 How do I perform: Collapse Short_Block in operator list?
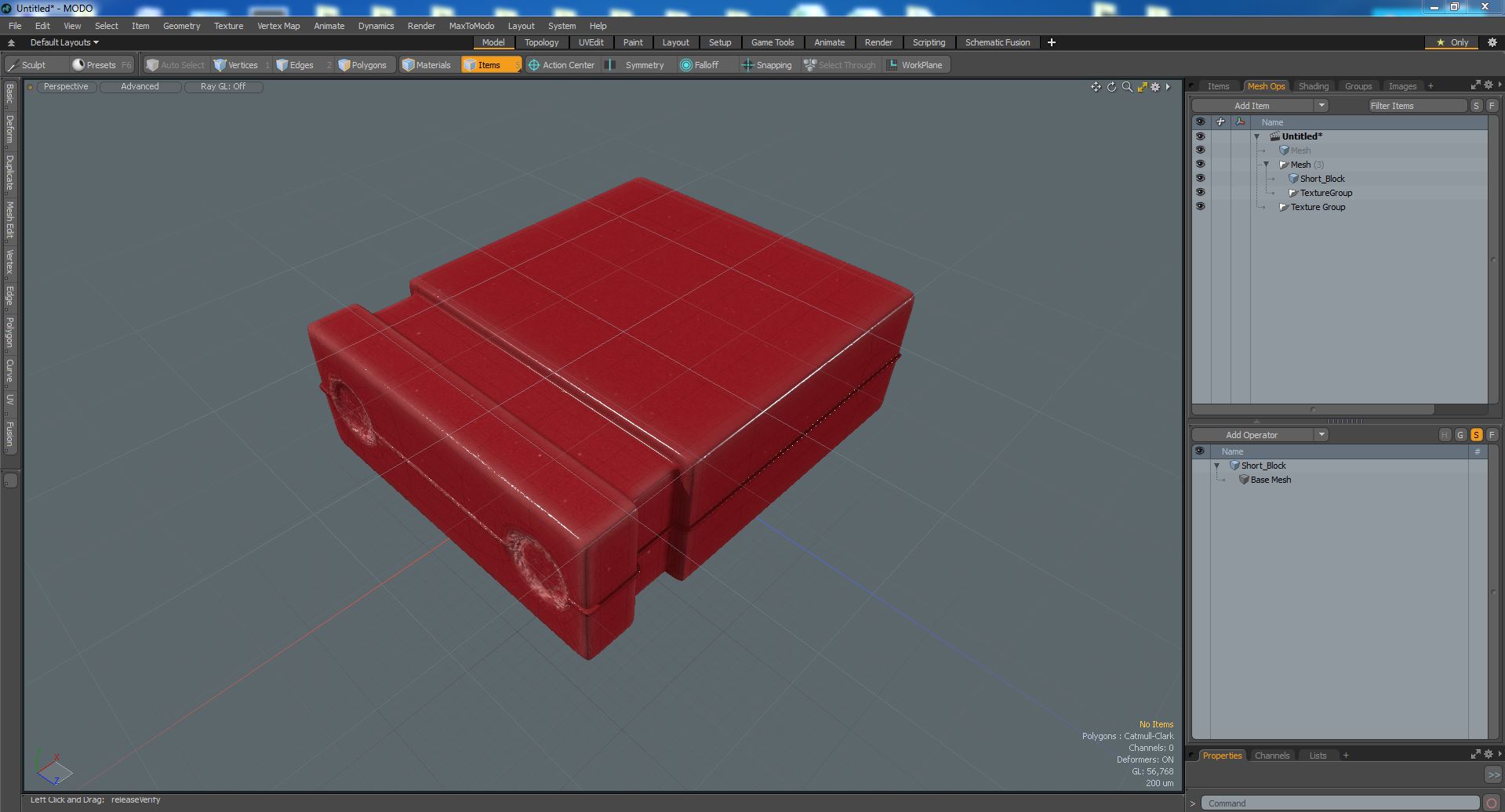(x=1217, y=466)
